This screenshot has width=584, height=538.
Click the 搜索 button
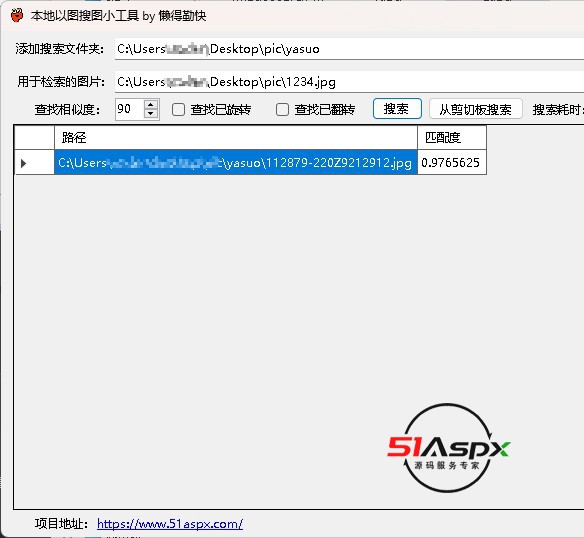tap(397, 109)
